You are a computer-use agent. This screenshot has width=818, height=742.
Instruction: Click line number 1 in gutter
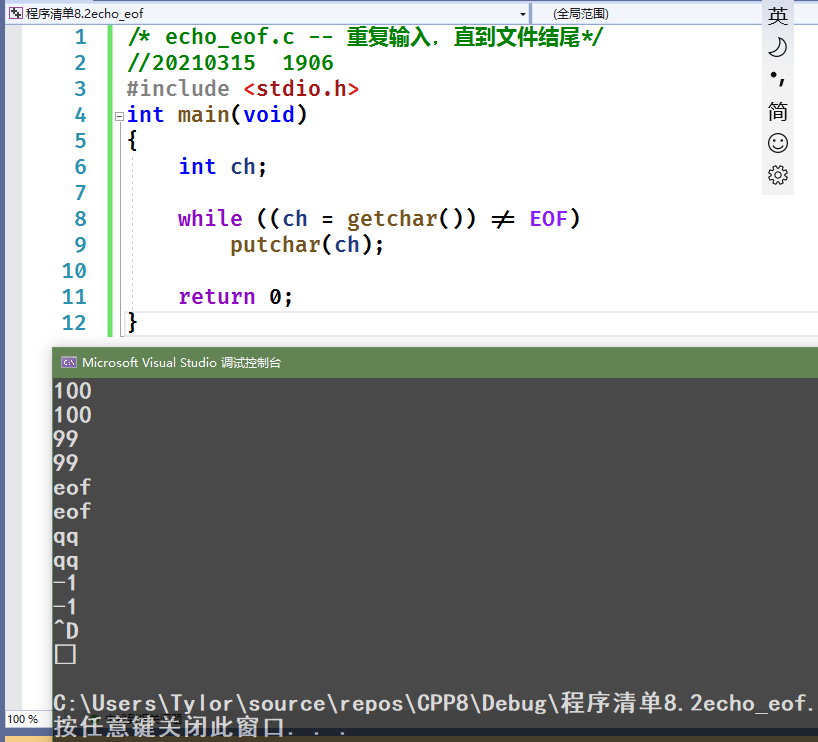(80, 37)
